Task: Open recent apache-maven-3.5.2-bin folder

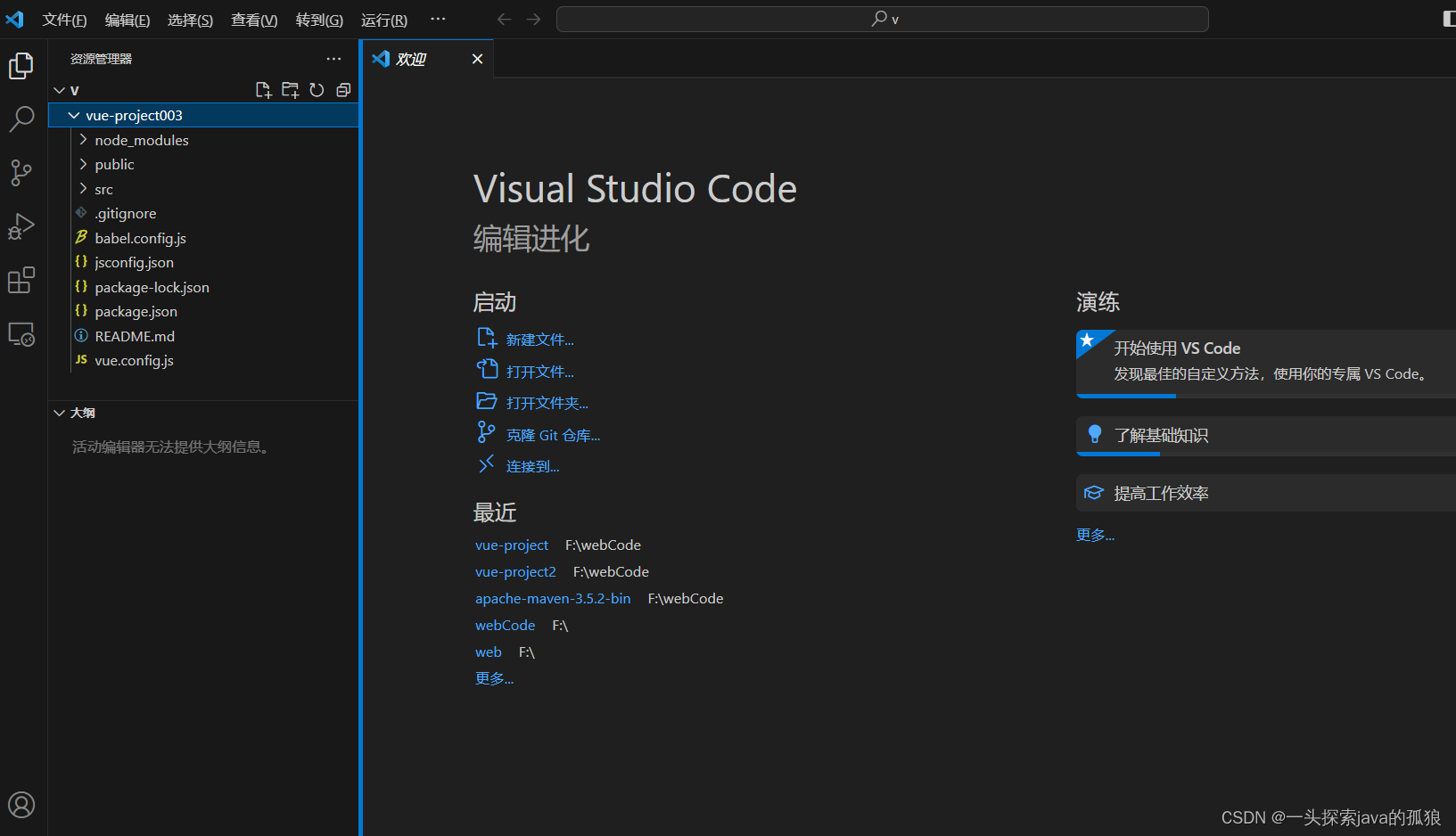Action: 553,598
